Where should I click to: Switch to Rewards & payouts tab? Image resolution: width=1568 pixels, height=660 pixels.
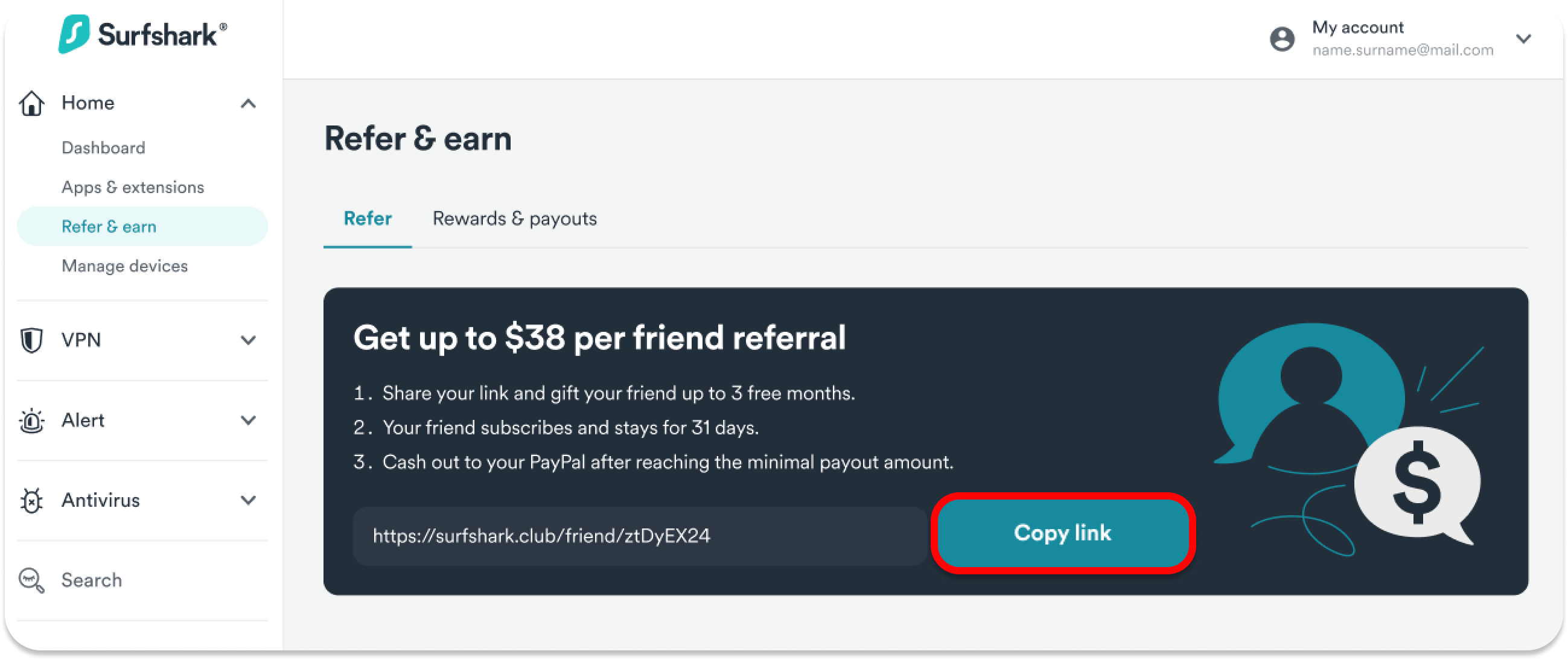[x=514, y=218]
